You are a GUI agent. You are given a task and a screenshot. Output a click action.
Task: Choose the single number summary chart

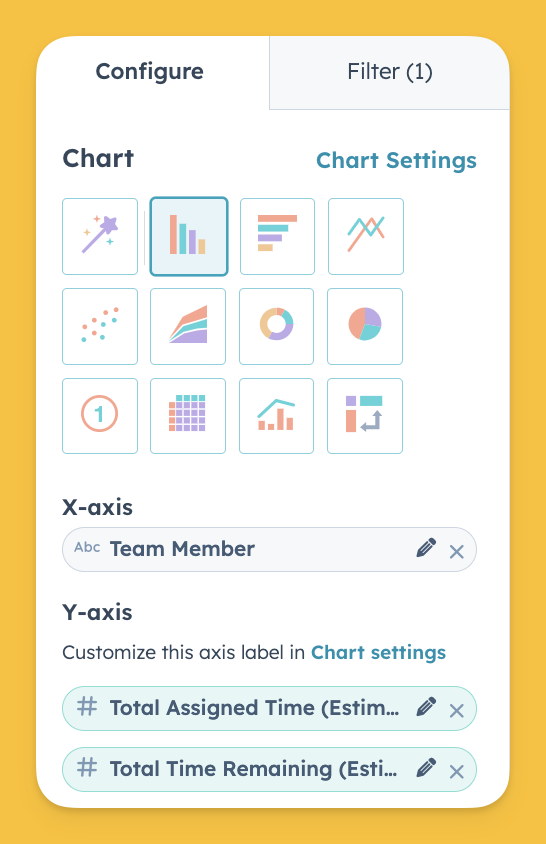100,416
